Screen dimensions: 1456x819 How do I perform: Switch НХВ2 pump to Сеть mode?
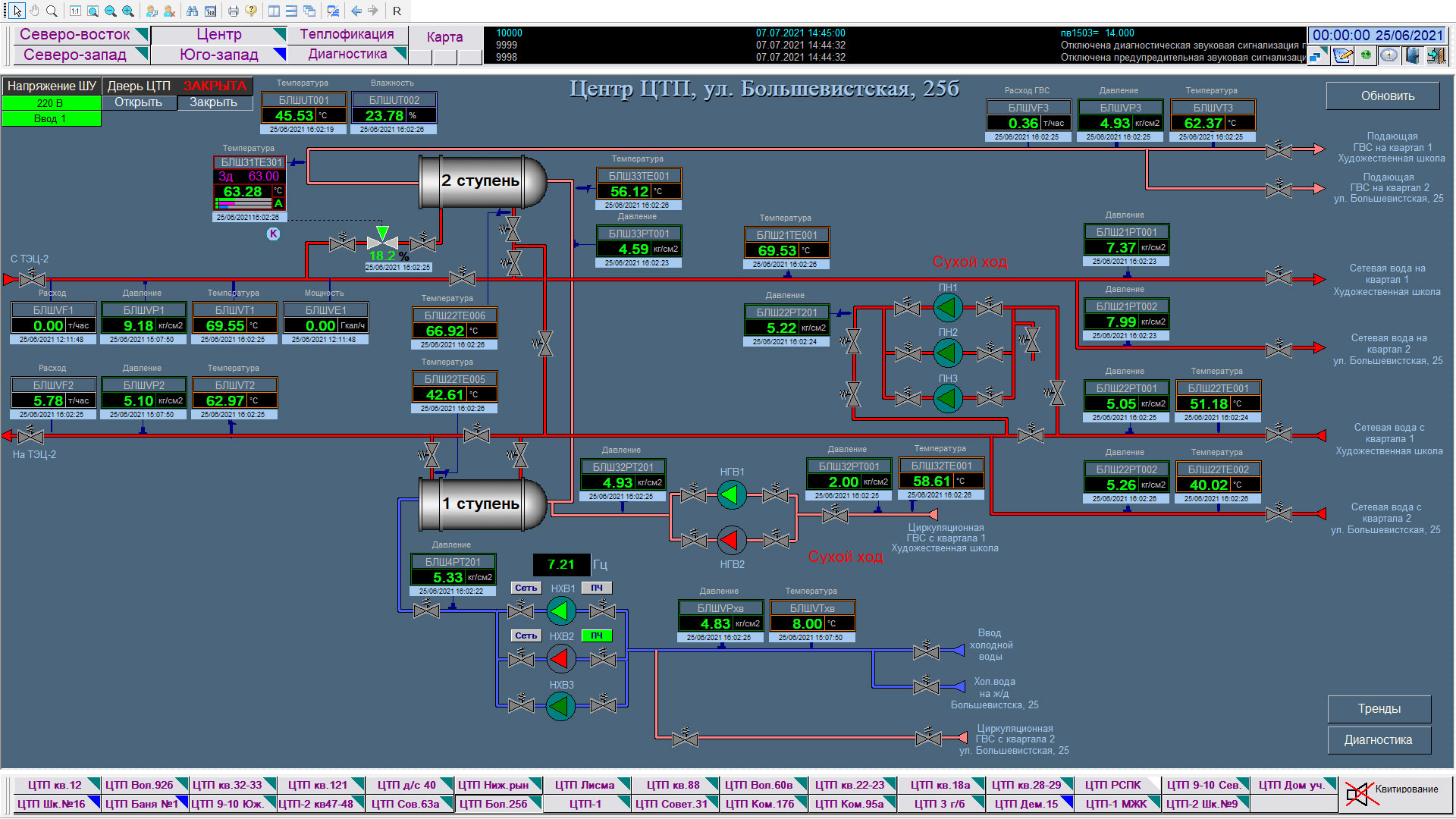coord(526,635)
